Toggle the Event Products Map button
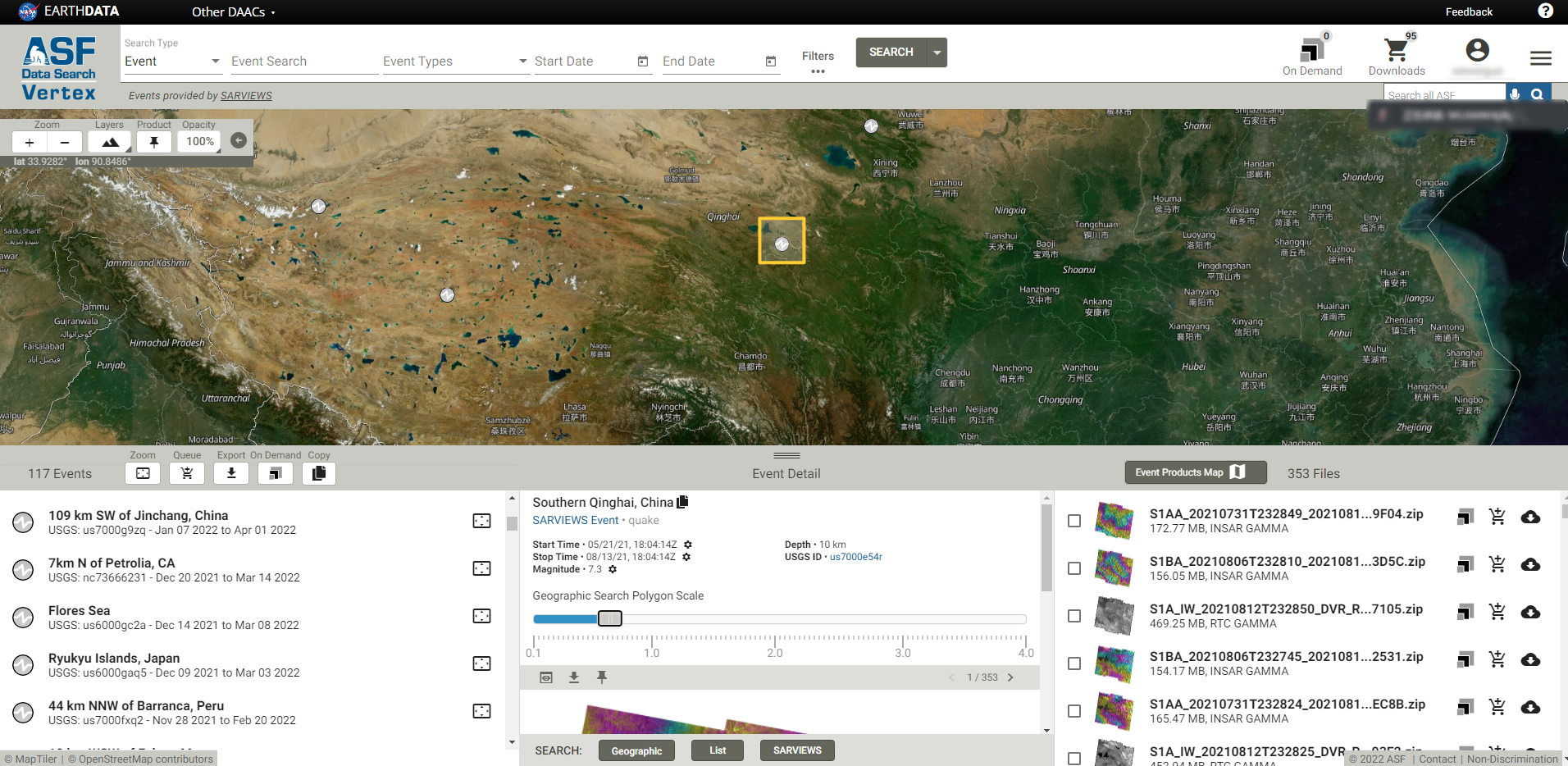 [x=1195, y=472]
